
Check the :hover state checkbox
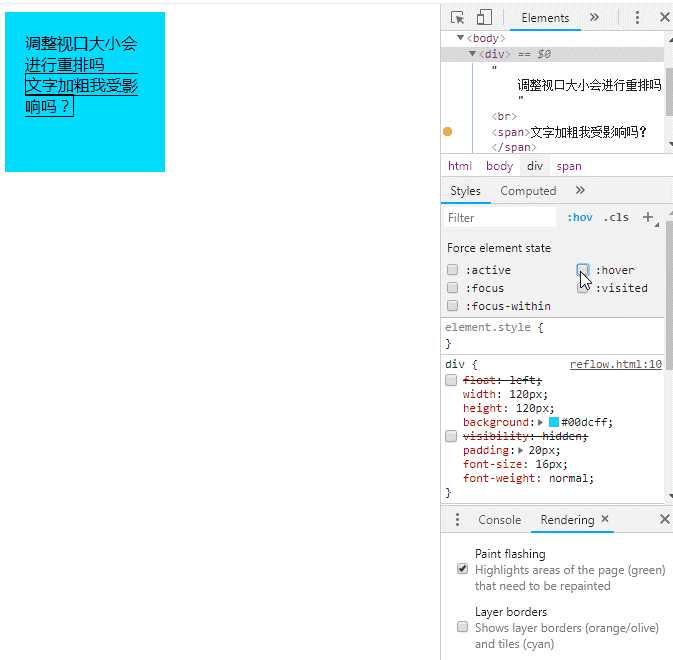[x=582, y=269]
